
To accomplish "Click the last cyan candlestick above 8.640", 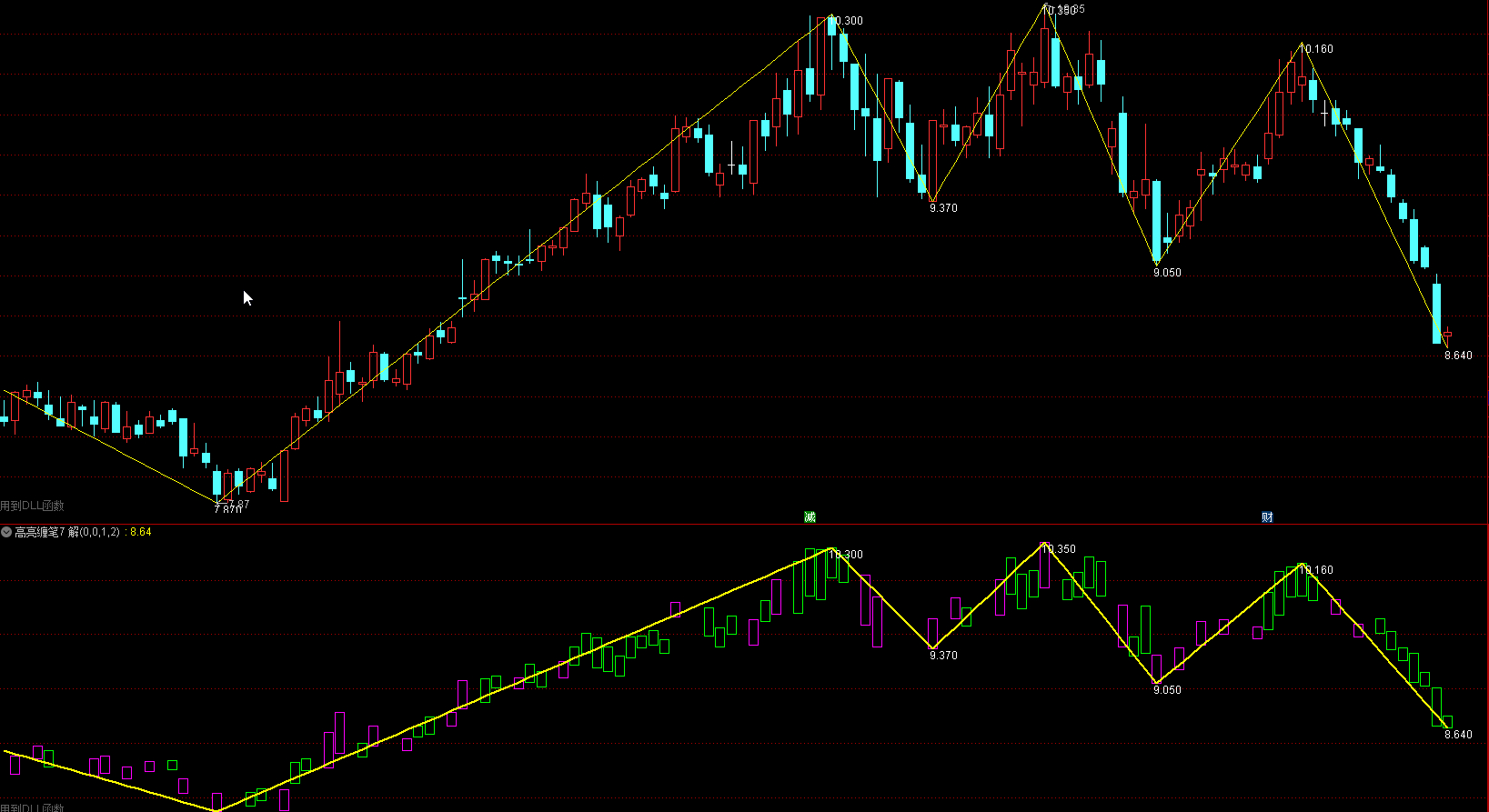I will tap(1437, 314).
